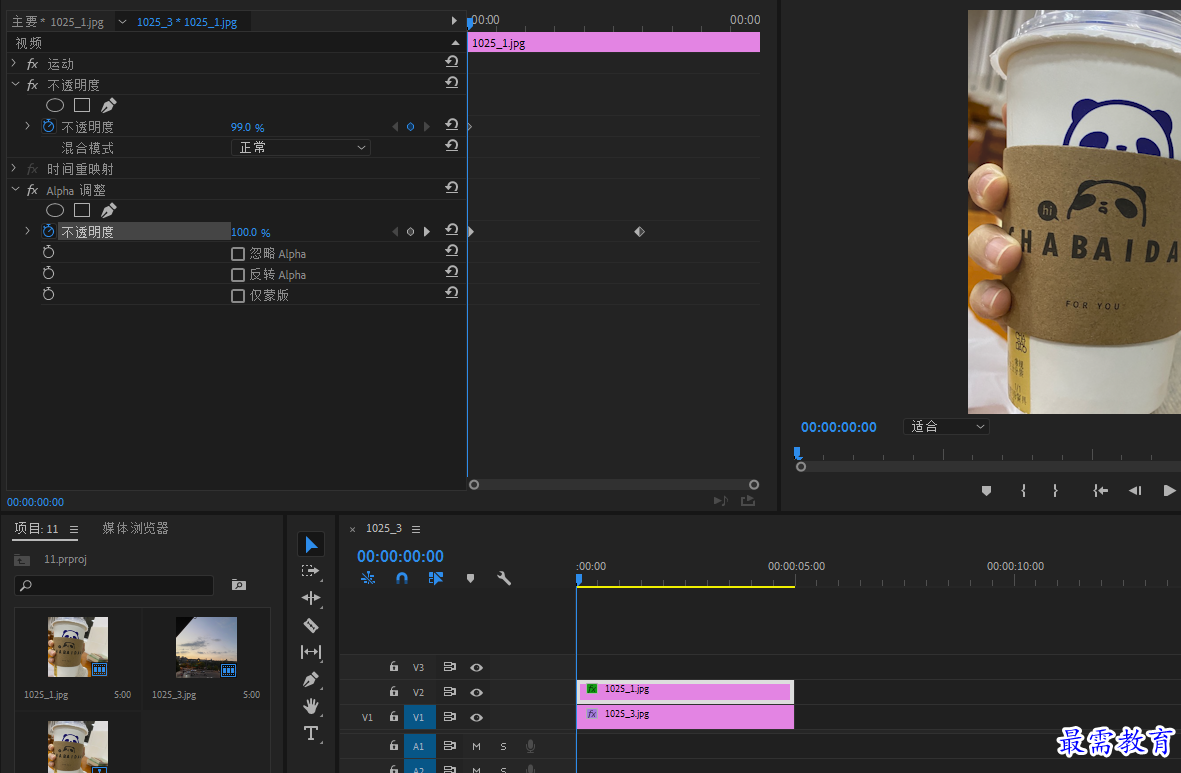Reset the 忽略 Alpha parameter

click(x=451, y=251)
